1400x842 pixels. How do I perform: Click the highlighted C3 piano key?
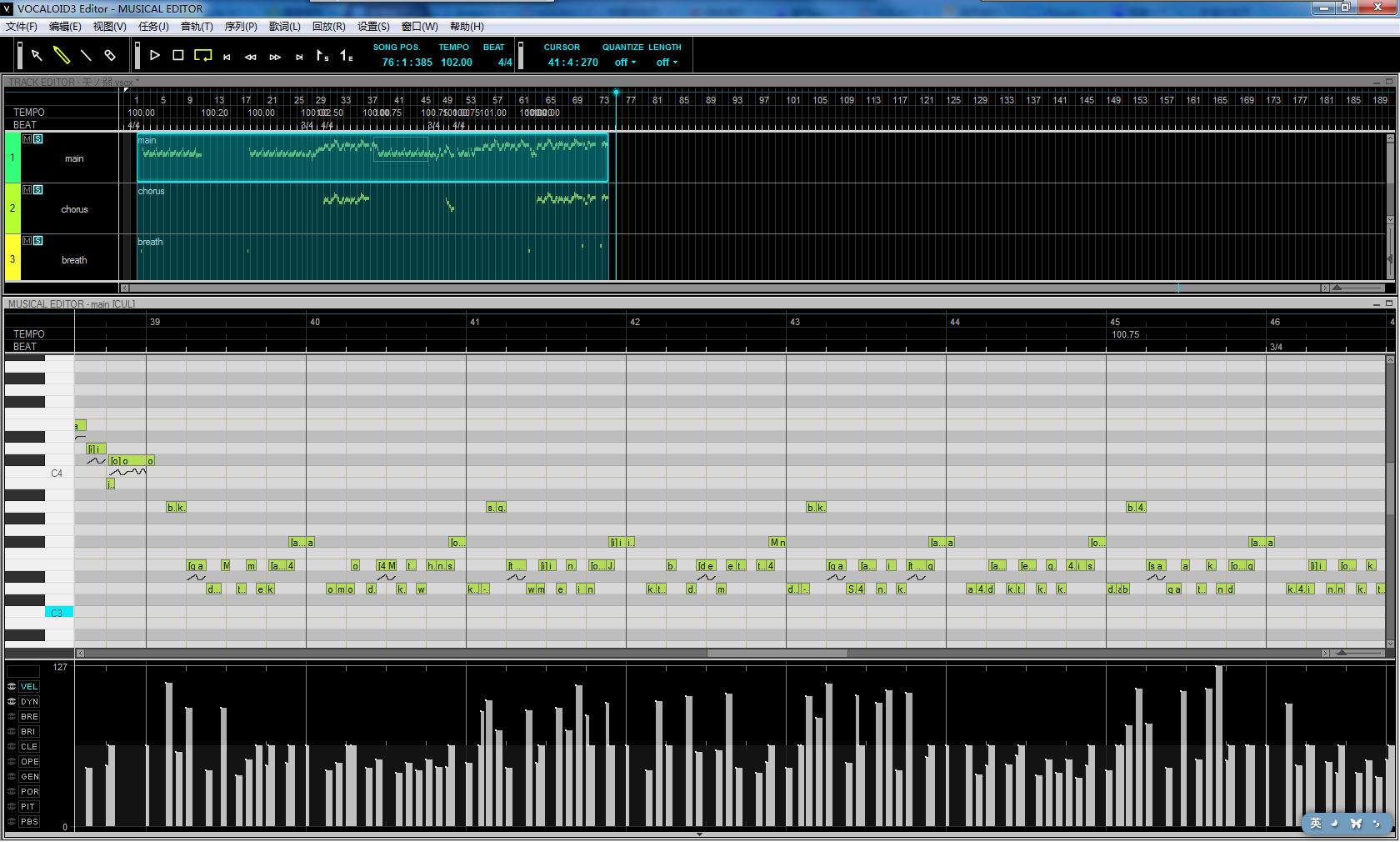[59, 613]
